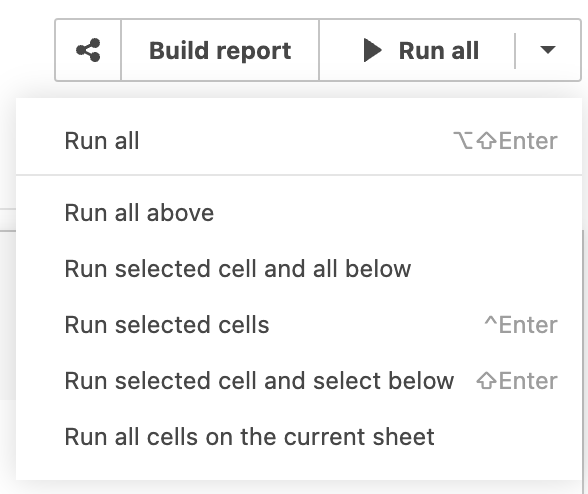This screenshot has height=494, width=588.
Task: Click the separator line under Run all entry
Action: coord(299,175)
